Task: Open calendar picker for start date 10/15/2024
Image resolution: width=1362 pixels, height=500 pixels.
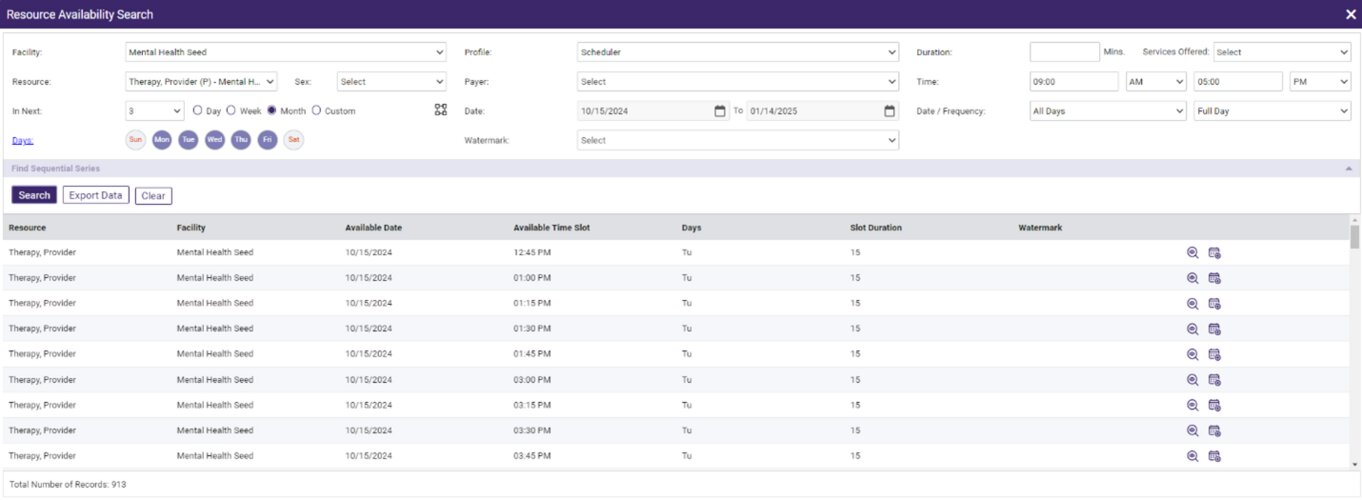Action: [719, 111]
